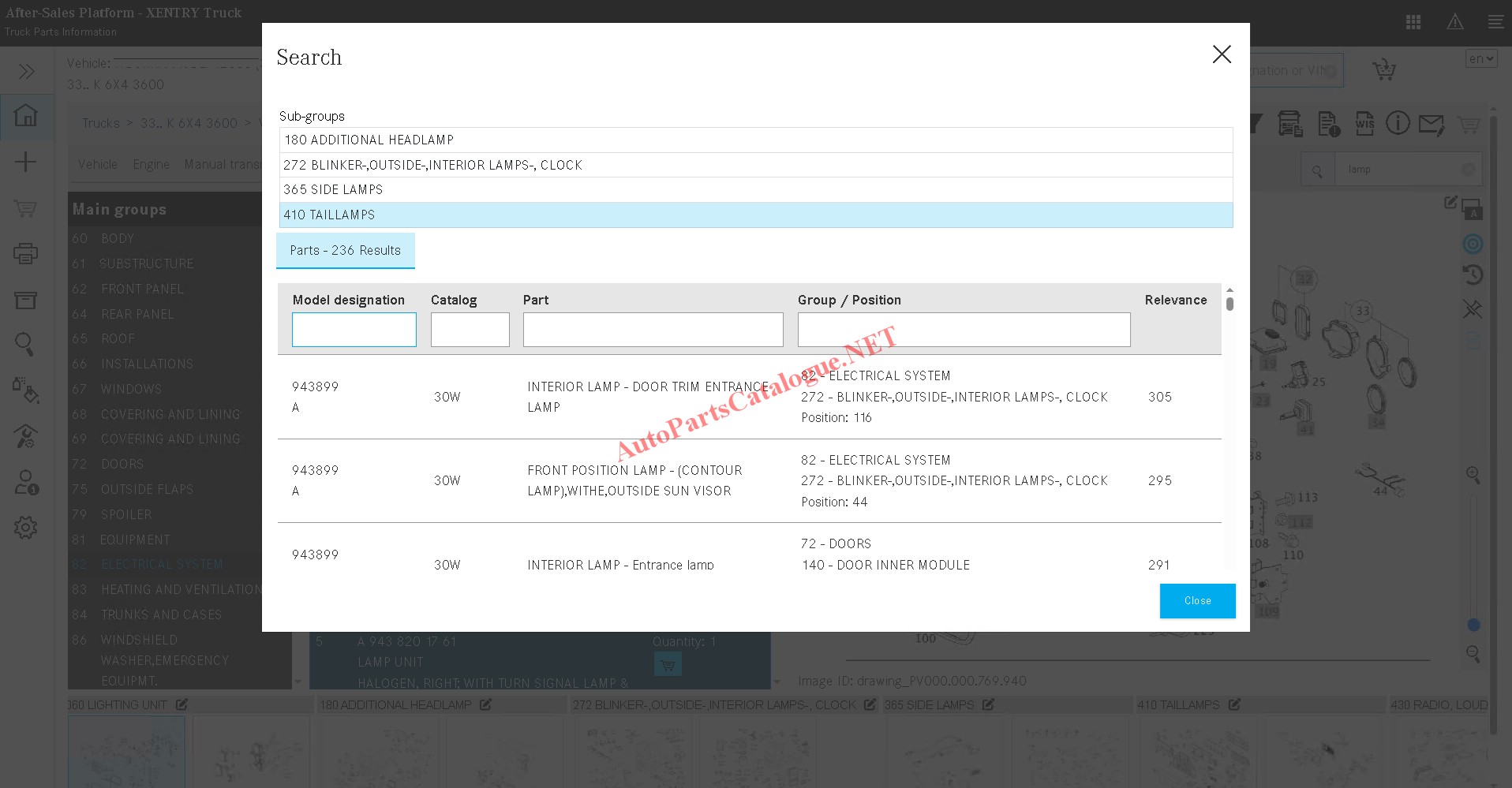Select sub-group 410 TAILLAMPS

755,215
